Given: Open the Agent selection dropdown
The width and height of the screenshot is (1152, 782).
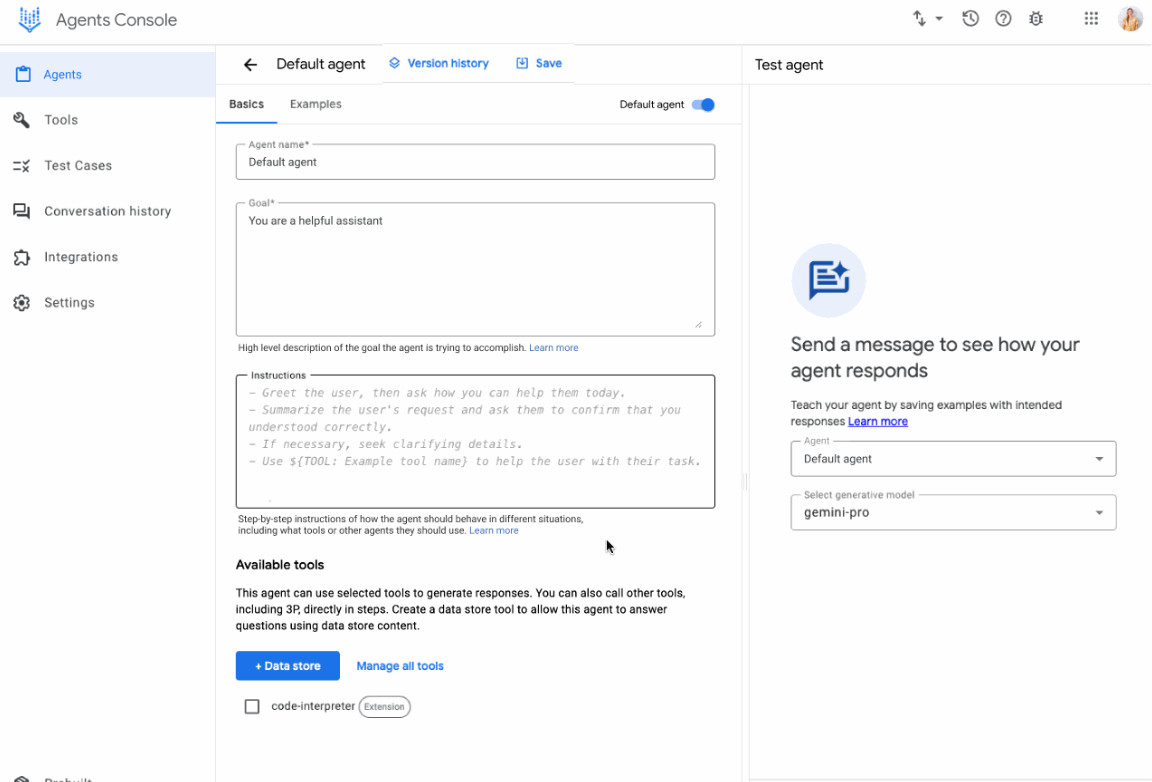Looking at the screenshot, I should tap(953, 458).
